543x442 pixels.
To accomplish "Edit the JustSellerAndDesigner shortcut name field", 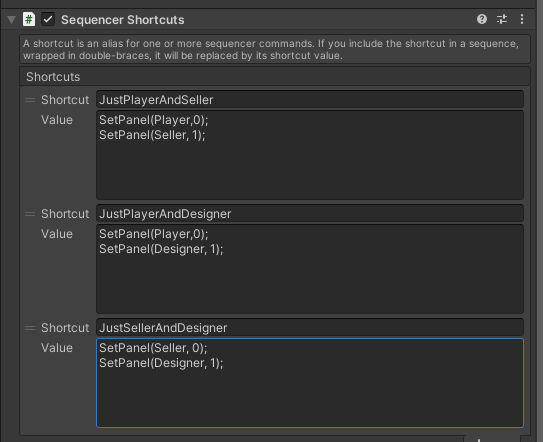I will click(310, 328).
